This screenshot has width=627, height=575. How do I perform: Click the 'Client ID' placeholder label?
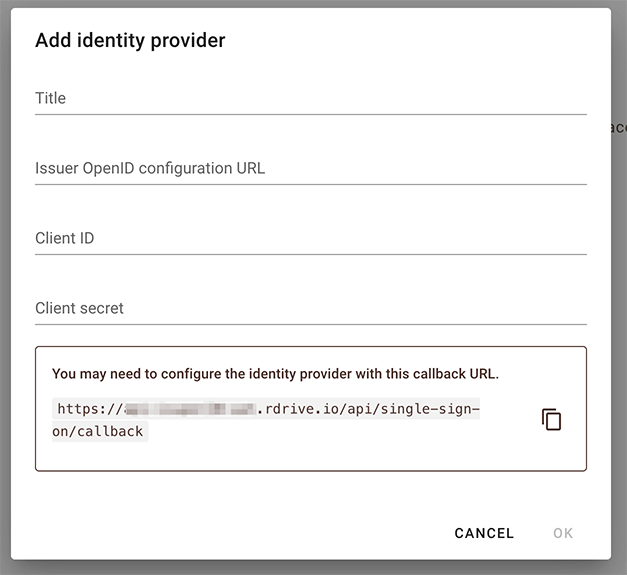coord(64,238)
